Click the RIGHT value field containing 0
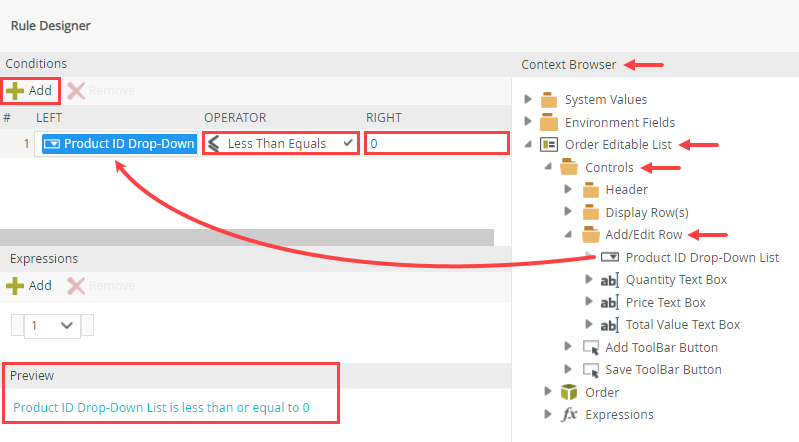799x442 pixels. 437,143
